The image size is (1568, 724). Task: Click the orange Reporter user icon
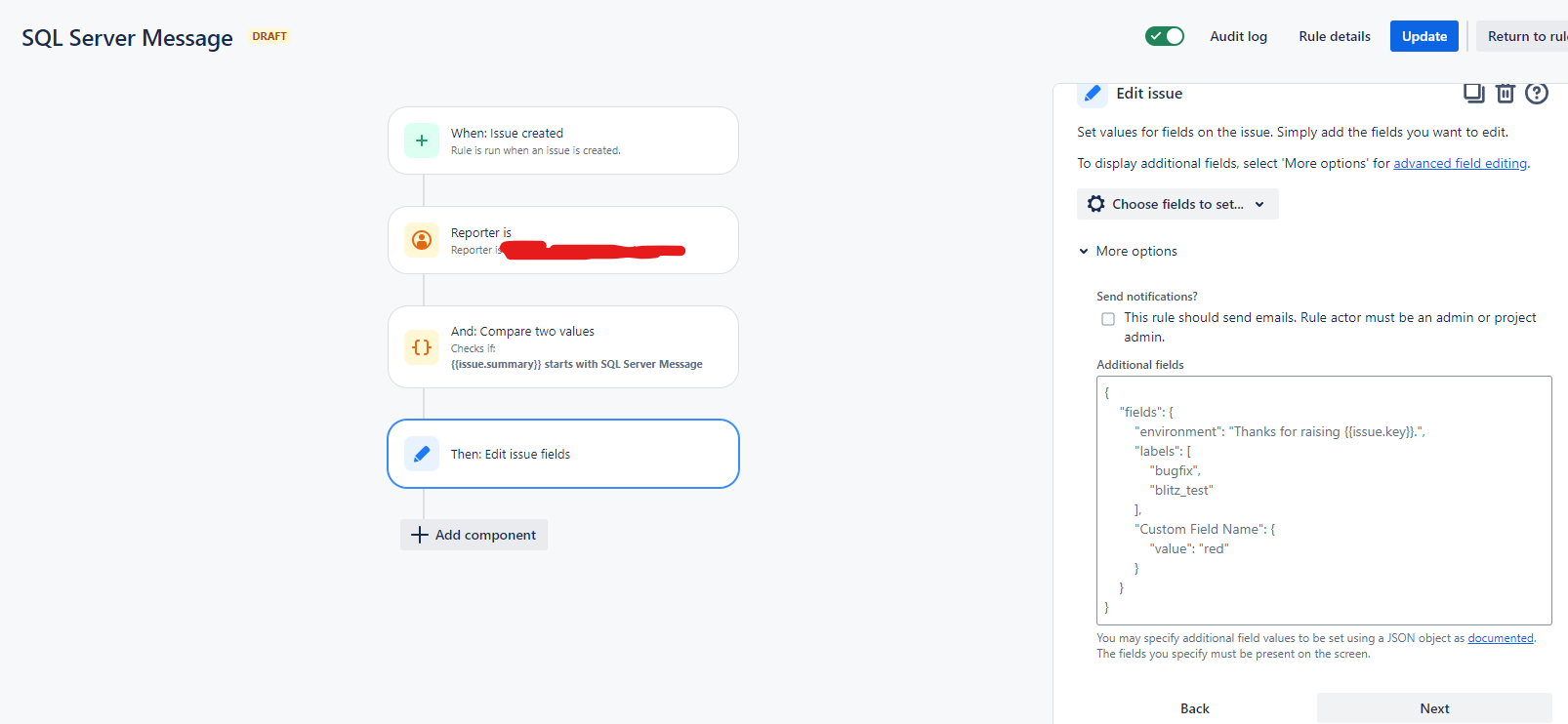[x=422, y=240]
